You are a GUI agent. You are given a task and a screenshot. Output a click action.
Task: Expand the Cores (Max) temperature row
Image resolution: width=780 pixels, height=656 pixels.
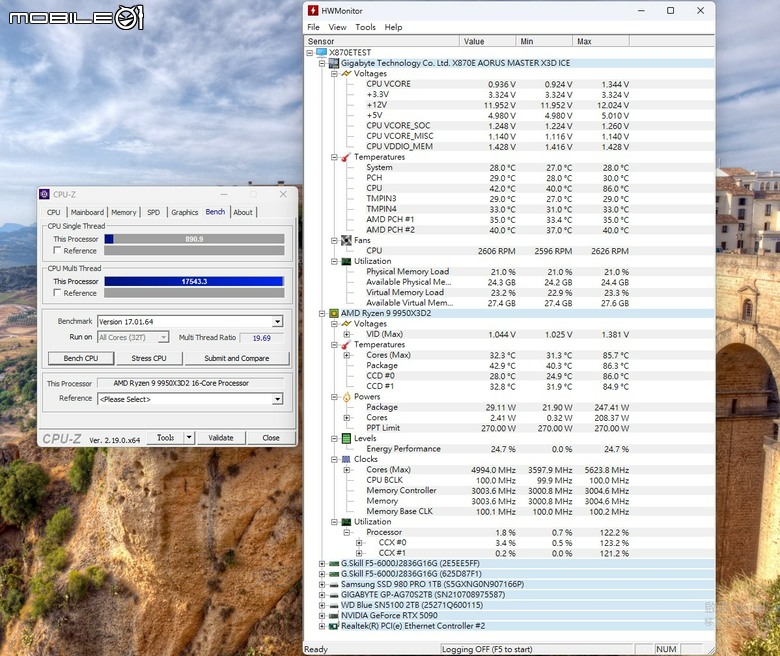[347, 355]
